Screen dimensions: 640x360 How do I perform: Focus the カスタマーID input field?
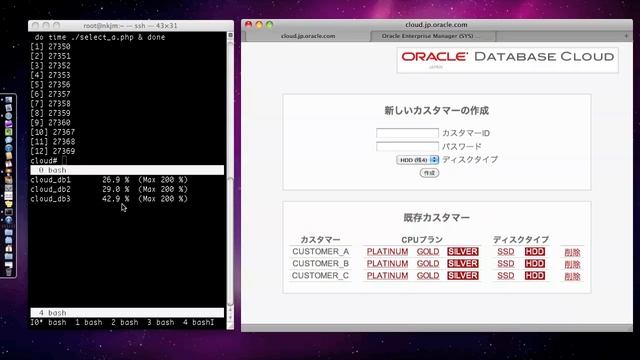tap(407, 133)
